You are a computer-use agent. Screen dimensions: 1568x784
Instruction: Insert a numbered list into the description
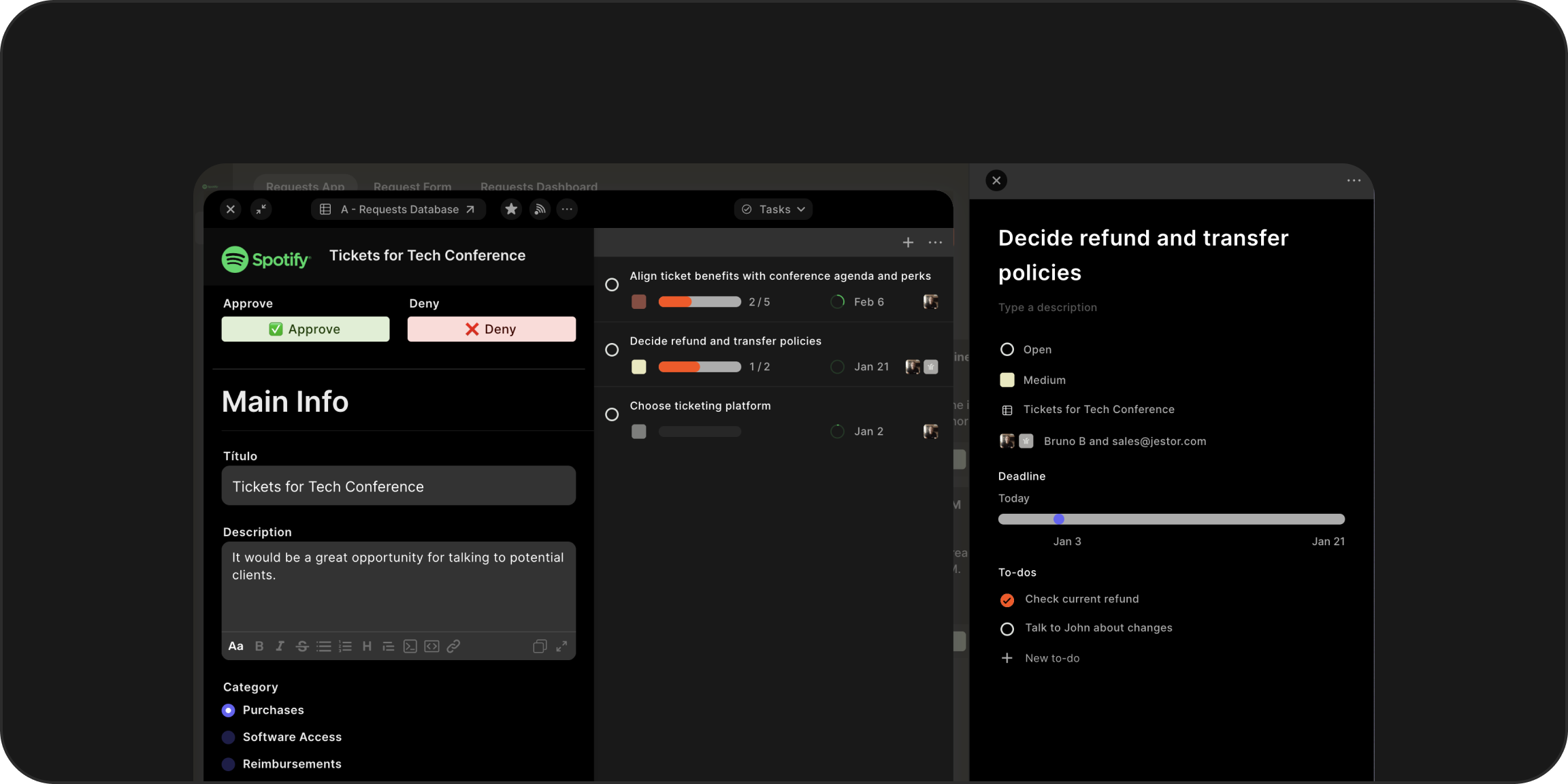(x=345, y=646)
